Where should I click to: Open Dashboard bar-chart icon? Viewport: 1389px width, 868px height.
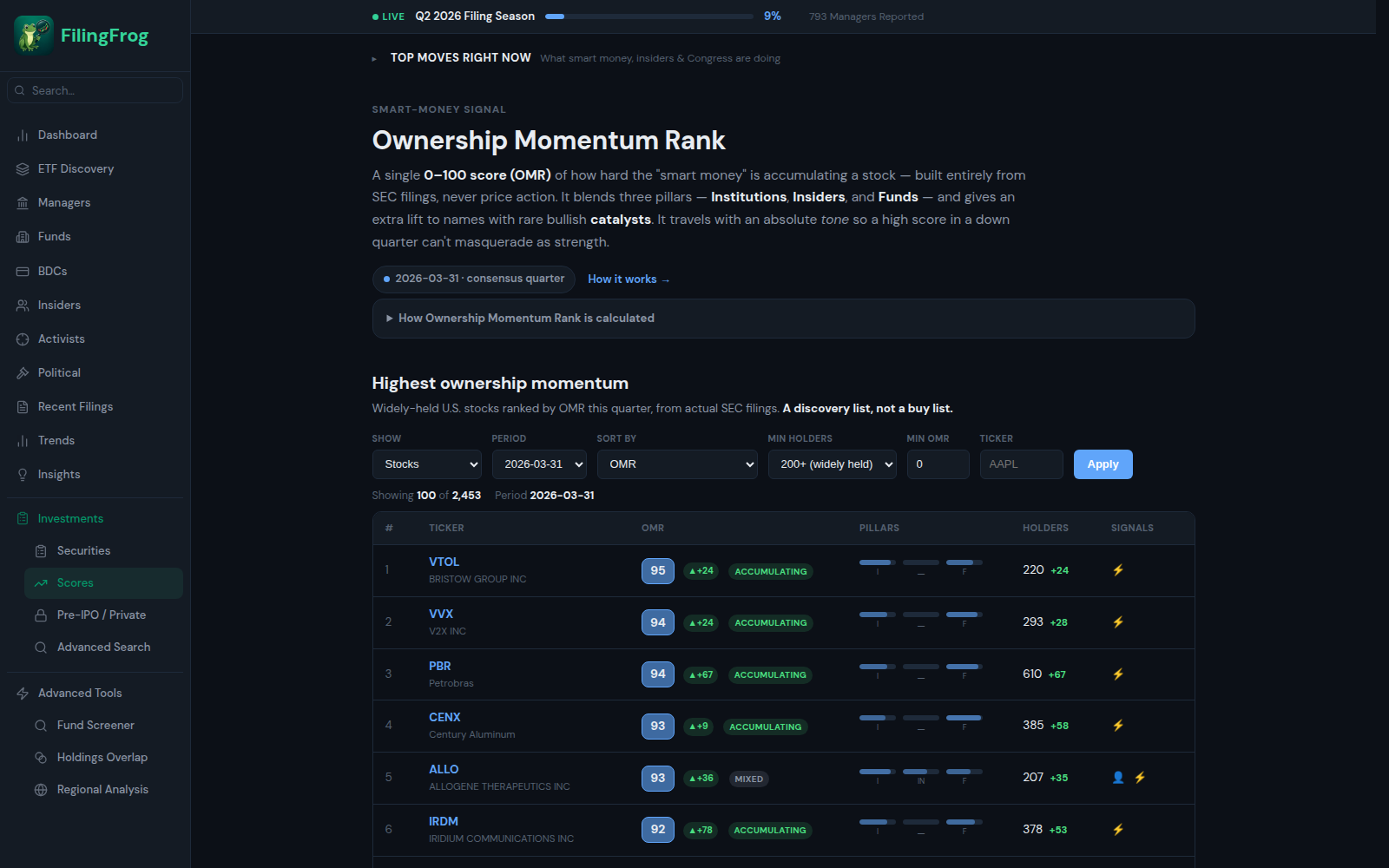click(23, 135)
